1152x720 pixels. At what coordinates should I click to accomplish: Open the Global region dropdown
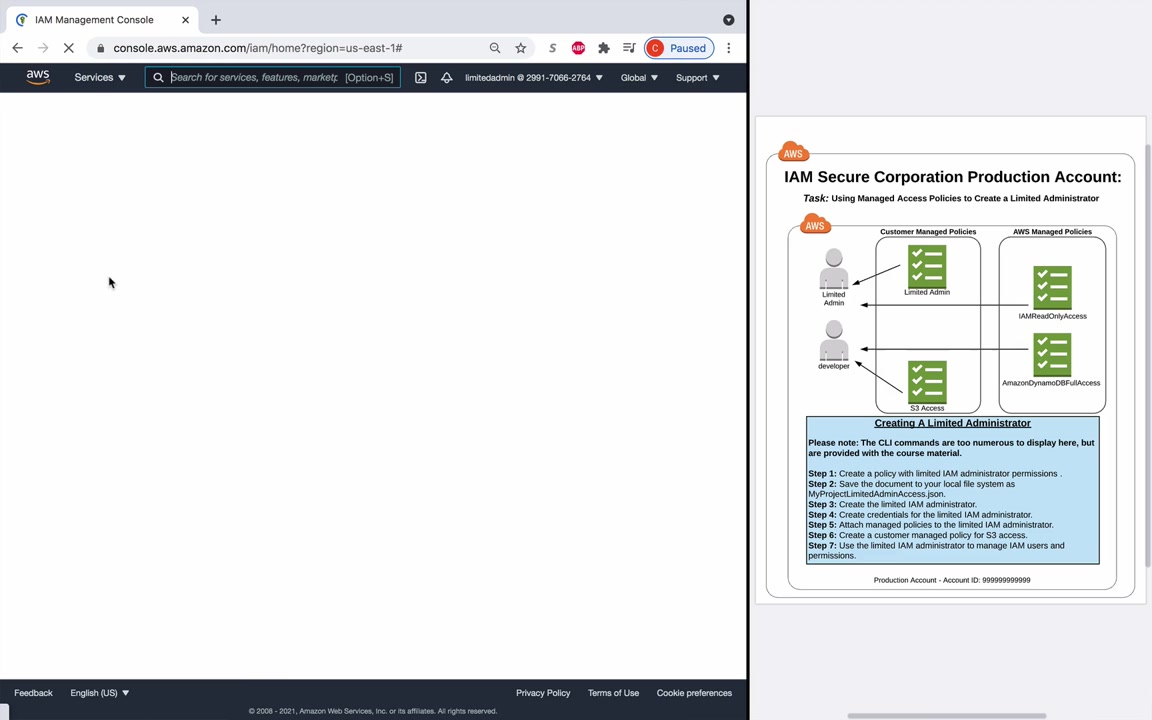[638, 77]
